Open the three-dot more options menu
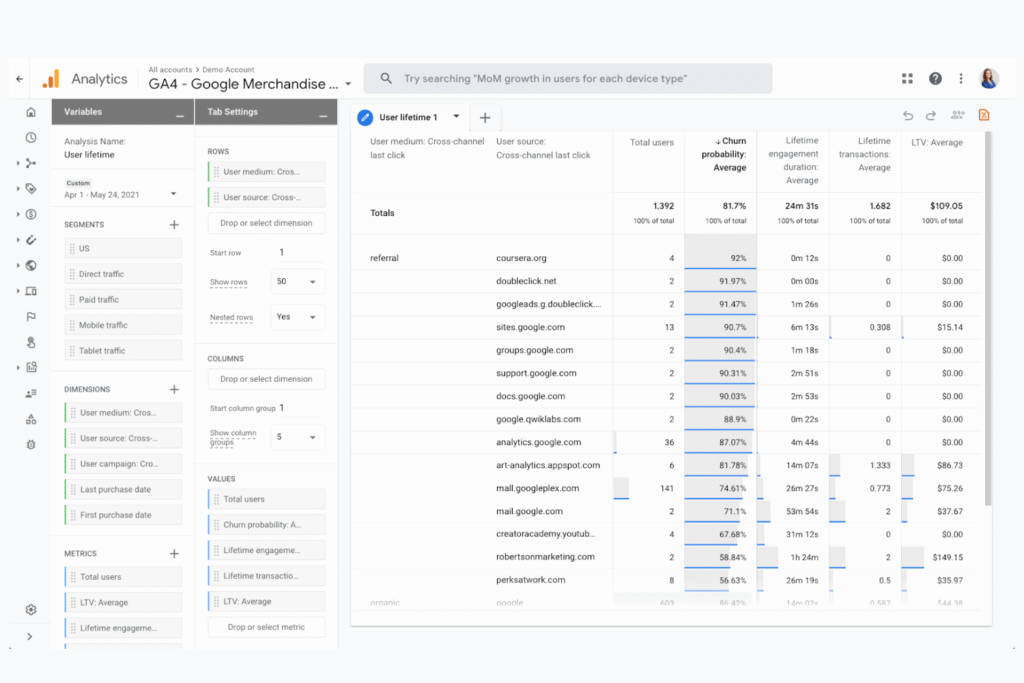Viewport: 1024px width, 683px height. 961,78
